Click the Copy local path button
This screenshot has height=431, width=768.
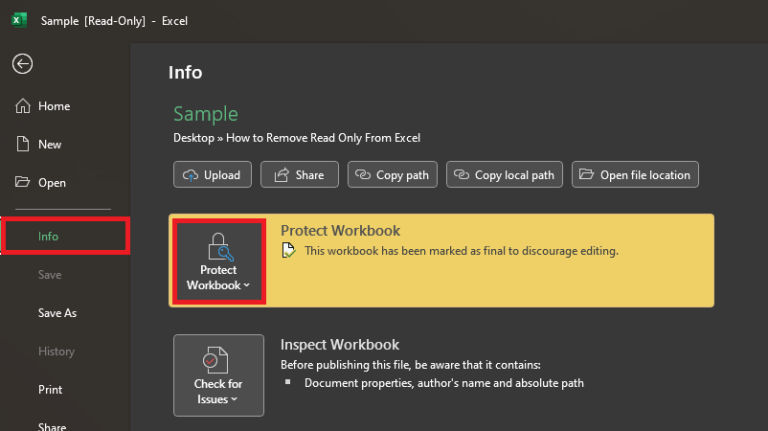504,175
